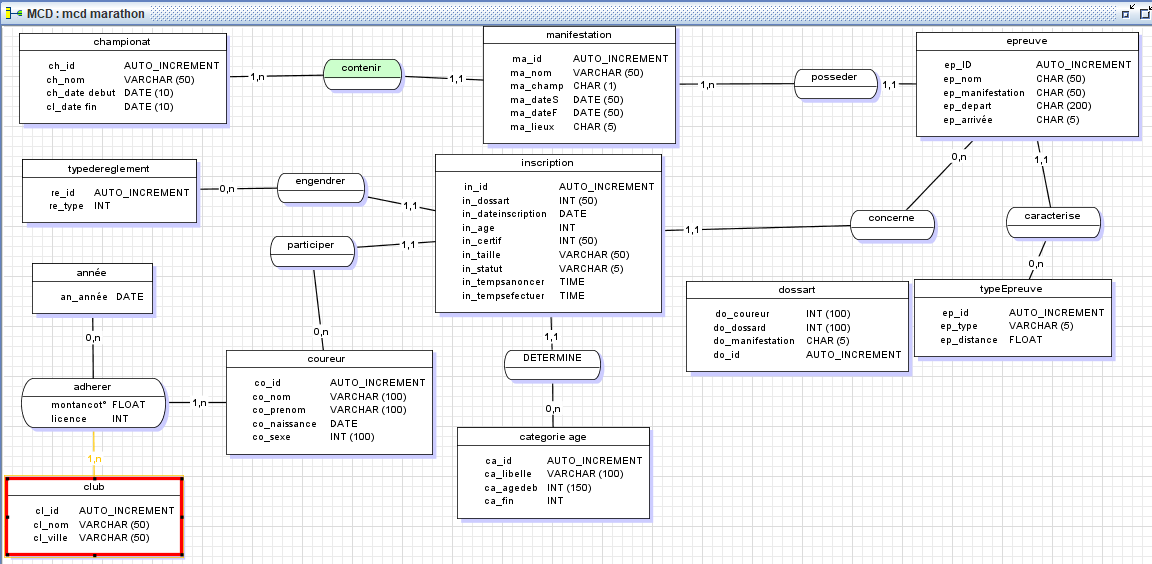
Task: Click the manifestation entity header
Action: [578, 35]
